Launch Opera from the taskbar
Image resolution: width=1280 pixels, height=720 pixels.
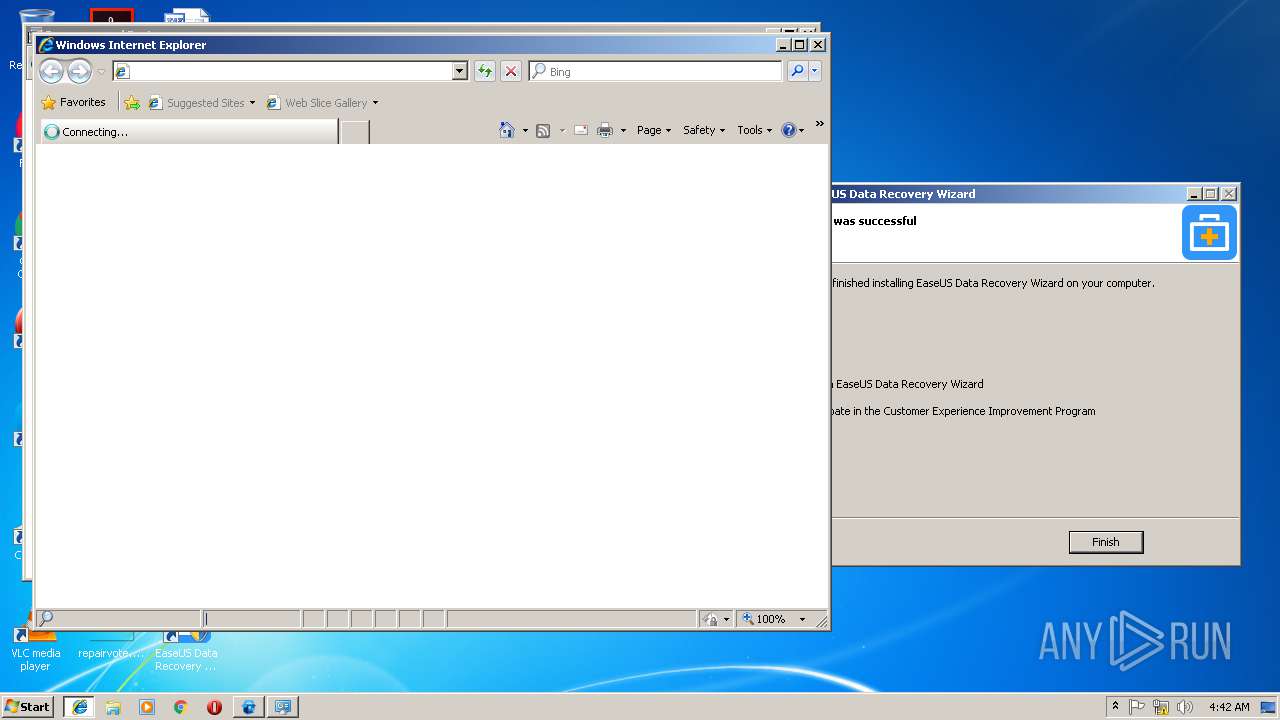214,706
